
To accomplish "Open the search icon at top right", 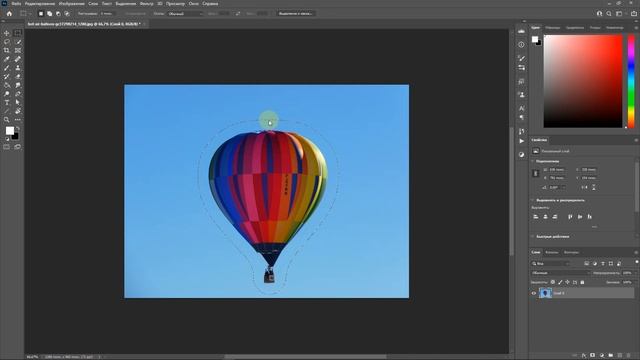I will pos(609,13).
